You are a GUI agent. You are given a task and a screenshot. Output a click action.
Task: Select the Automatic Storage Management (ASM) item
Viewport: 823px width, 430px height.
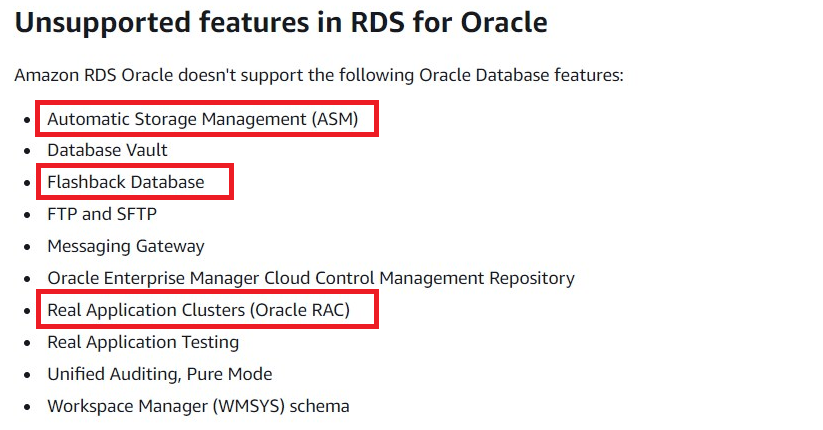click(202, 119)
